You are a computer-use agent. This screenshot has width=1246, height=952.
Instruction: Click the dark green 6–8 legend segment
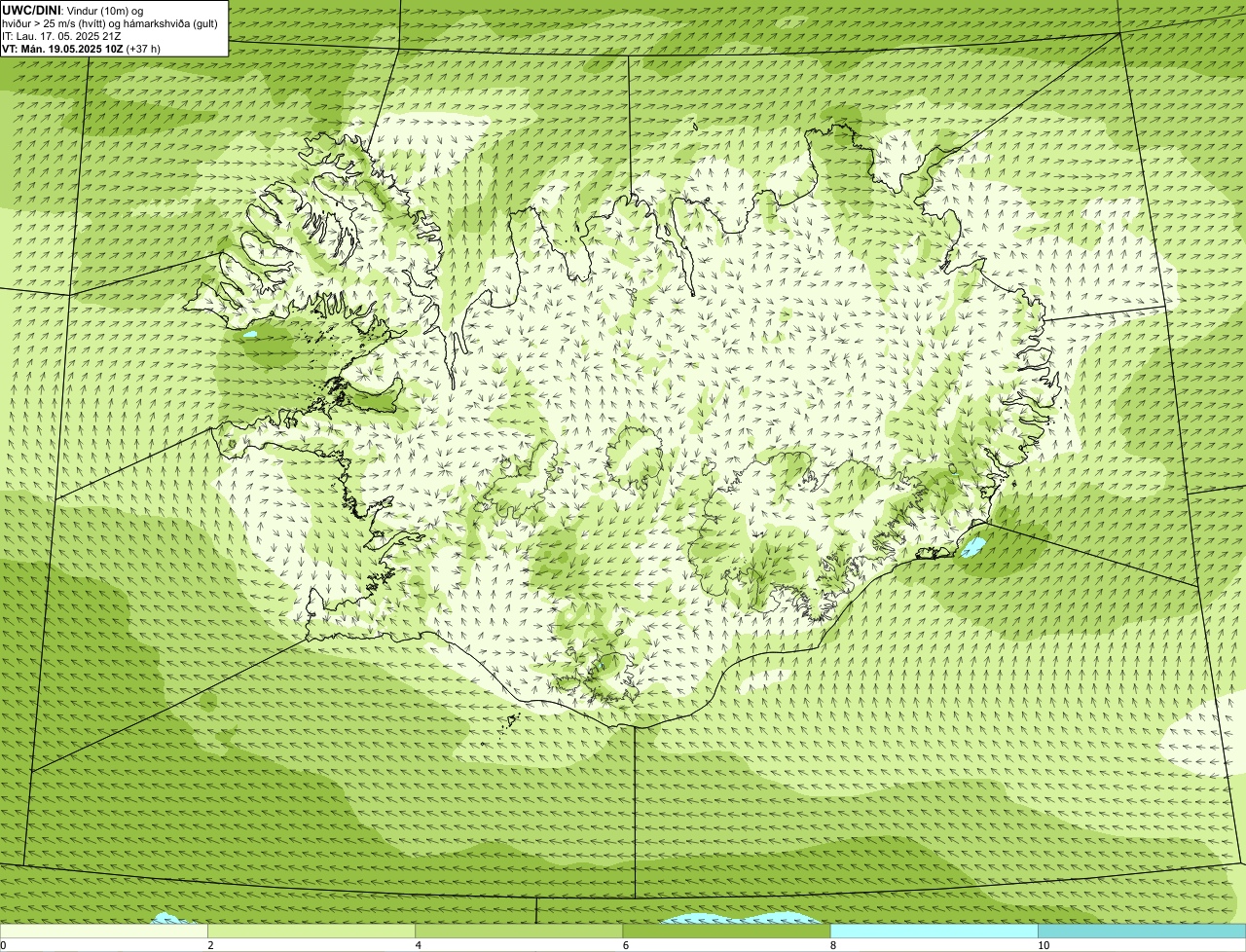point(726,932)
